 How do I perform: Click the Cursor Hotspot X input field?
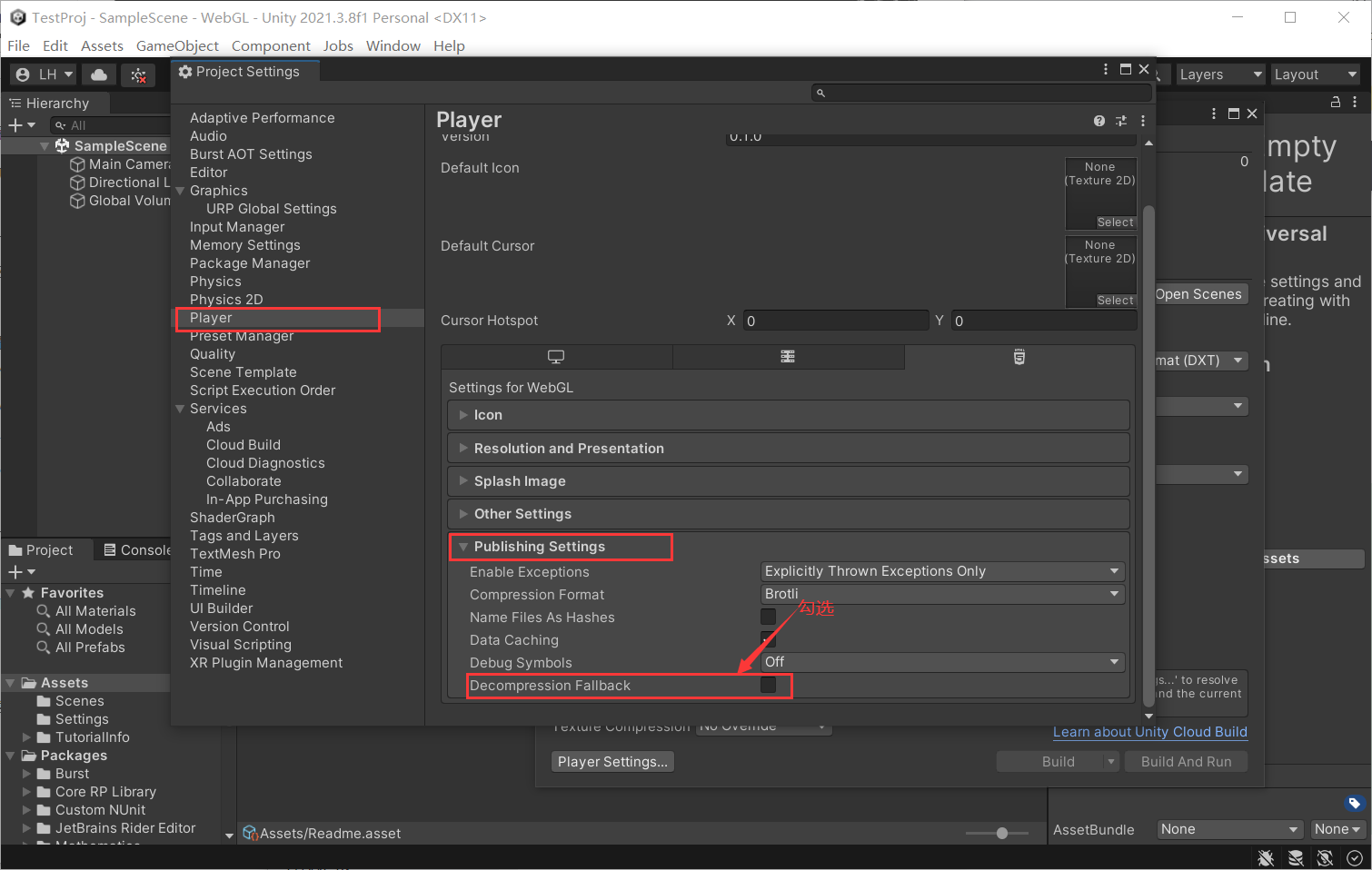coord(835,321)
